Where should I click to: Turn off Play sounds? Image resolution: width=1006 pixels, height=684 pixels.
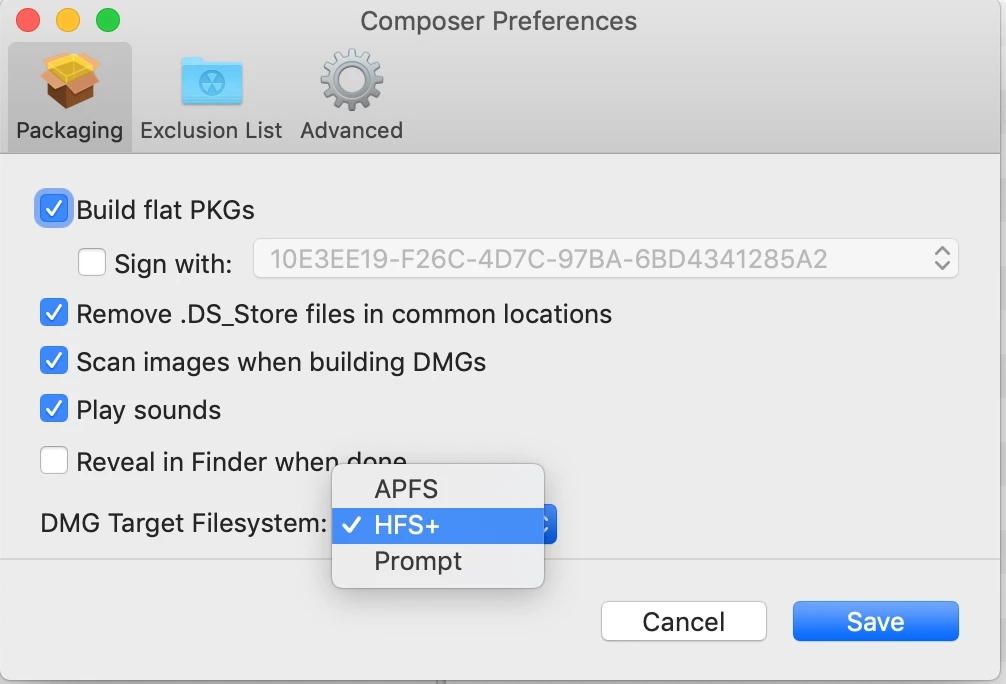tap(54, 409)
